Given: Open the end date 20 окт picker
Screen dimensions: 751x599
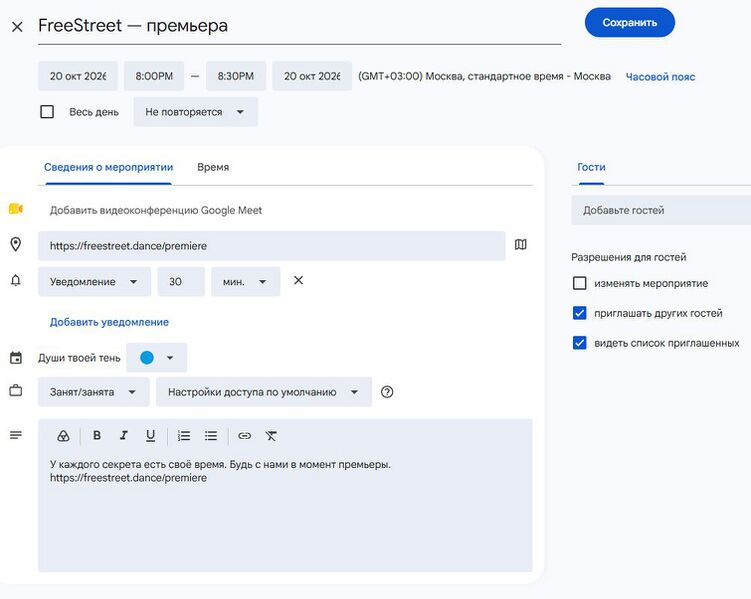Looking at the screenshot, I should (312, 76).
